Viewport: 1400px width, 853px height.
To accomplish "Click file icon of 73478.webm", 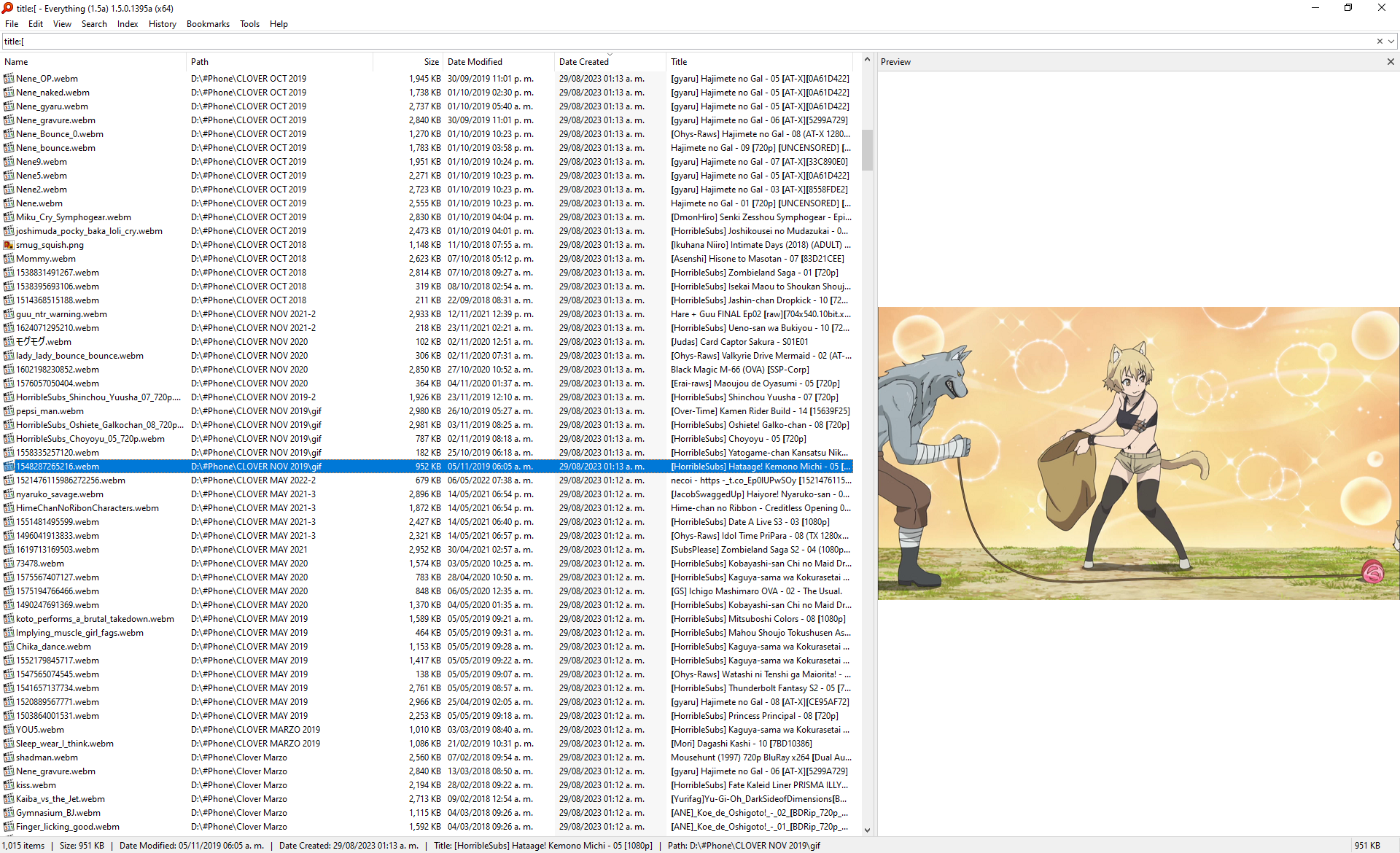I will coord(9,564).
